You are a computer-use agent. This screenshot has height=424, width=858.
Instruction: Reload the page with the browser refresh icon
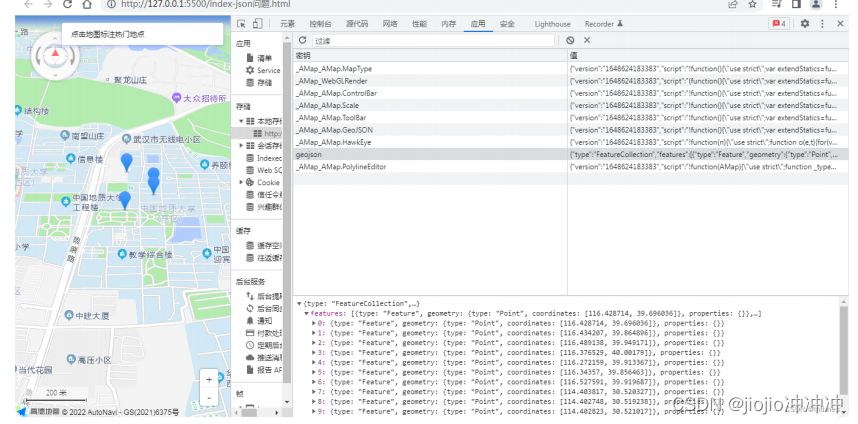click(67, 4)
